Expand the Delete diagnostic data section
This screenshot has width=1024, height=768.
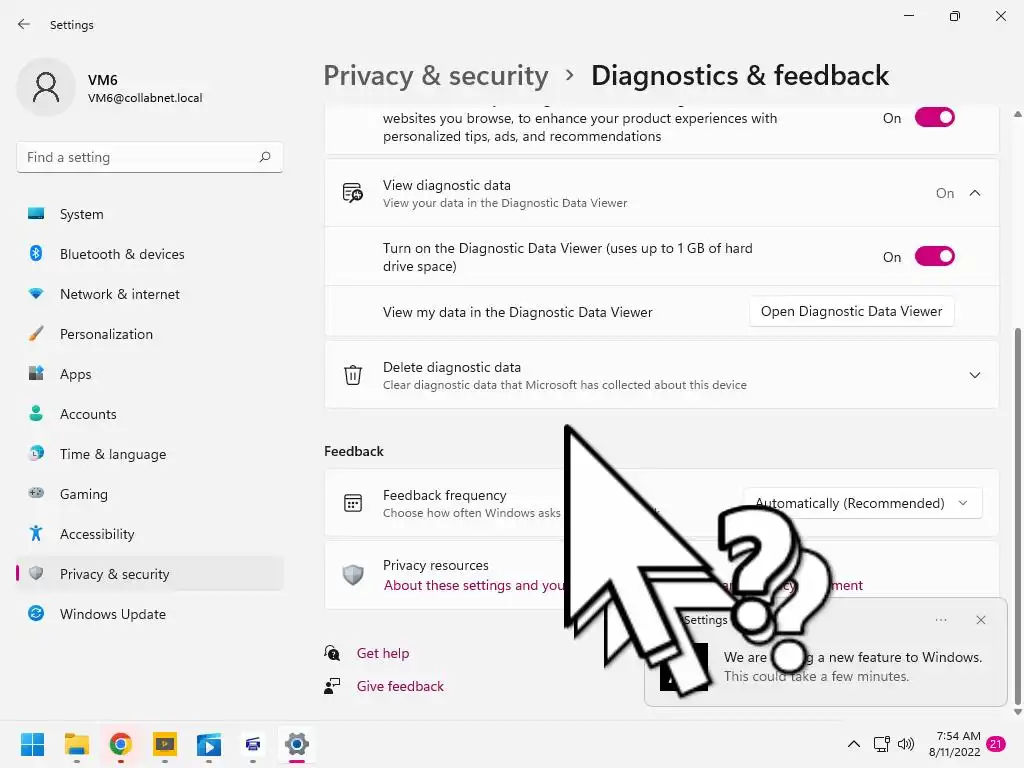click(975, 375)
